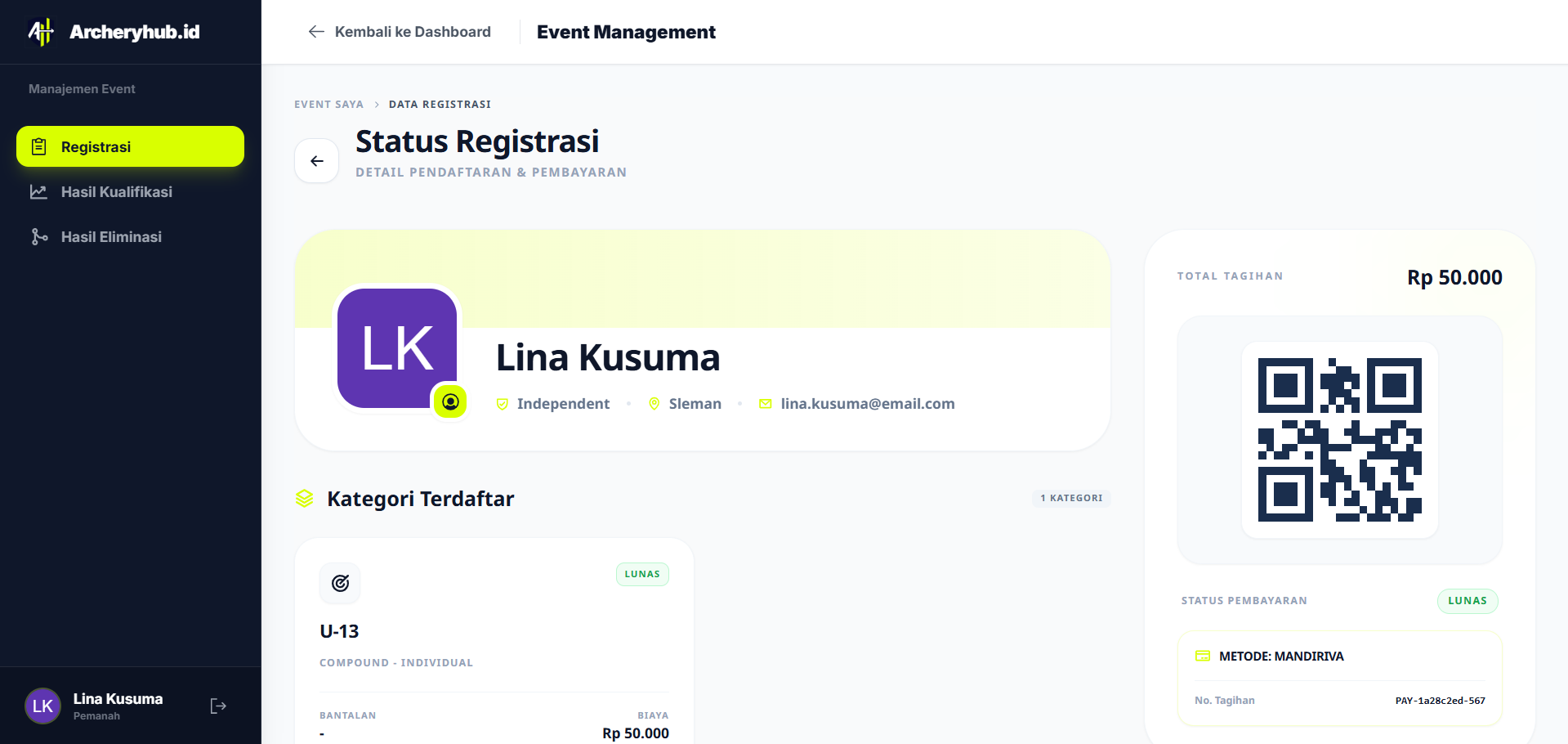The width and height of the screenshot is (1568, 744).
Task: Click the EVENT SAYA breadcrumb
Action: 328,104
